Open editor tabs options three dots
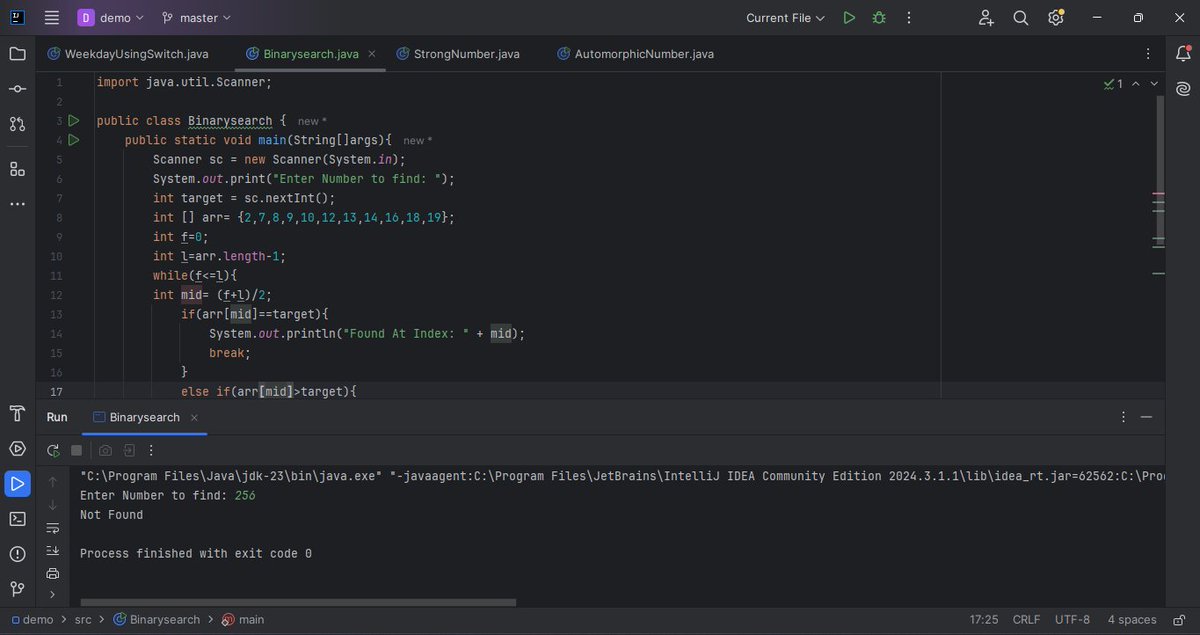 click(1146, 54)
